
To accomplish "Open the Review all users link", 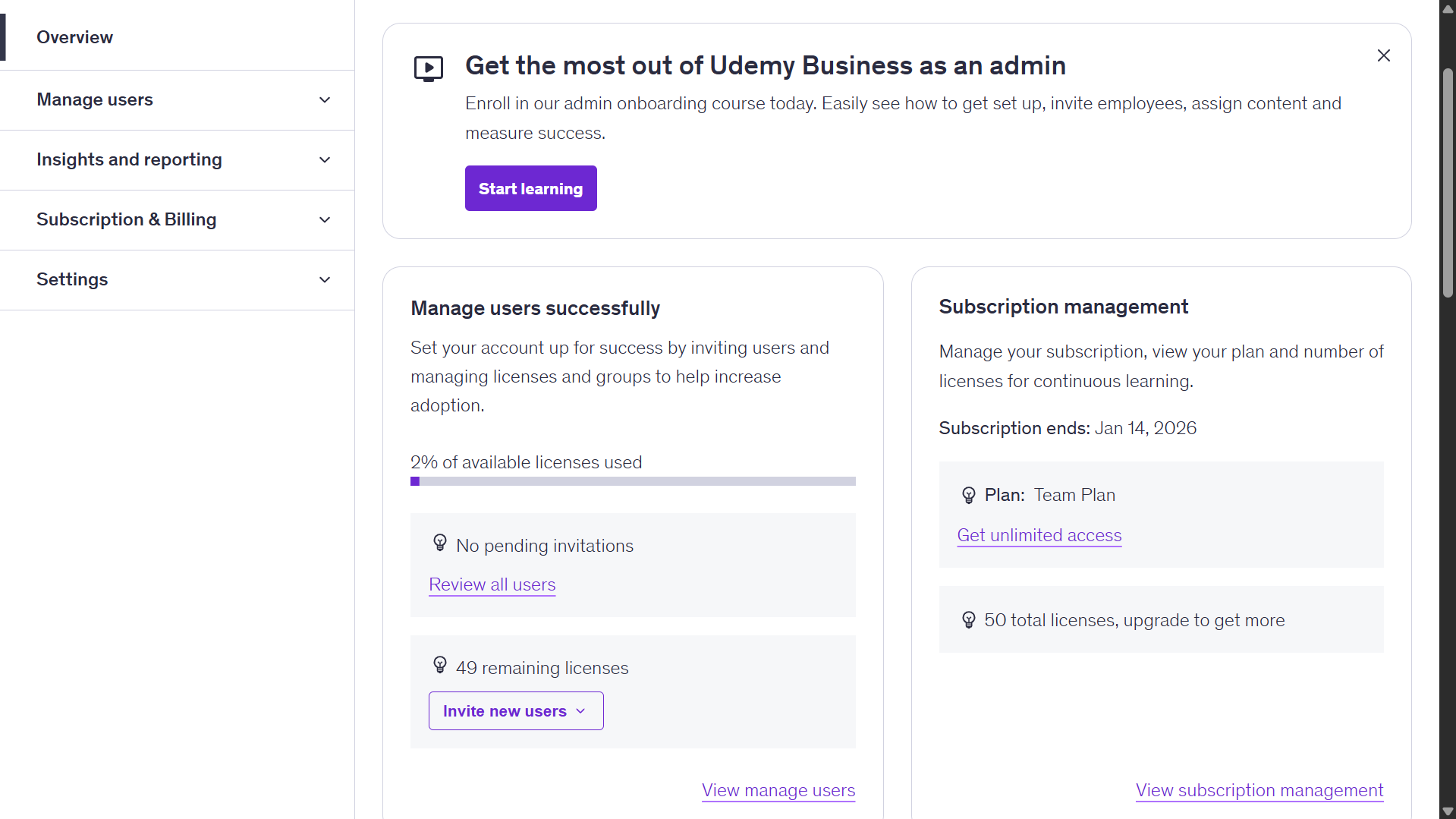I will pos(492,584).
